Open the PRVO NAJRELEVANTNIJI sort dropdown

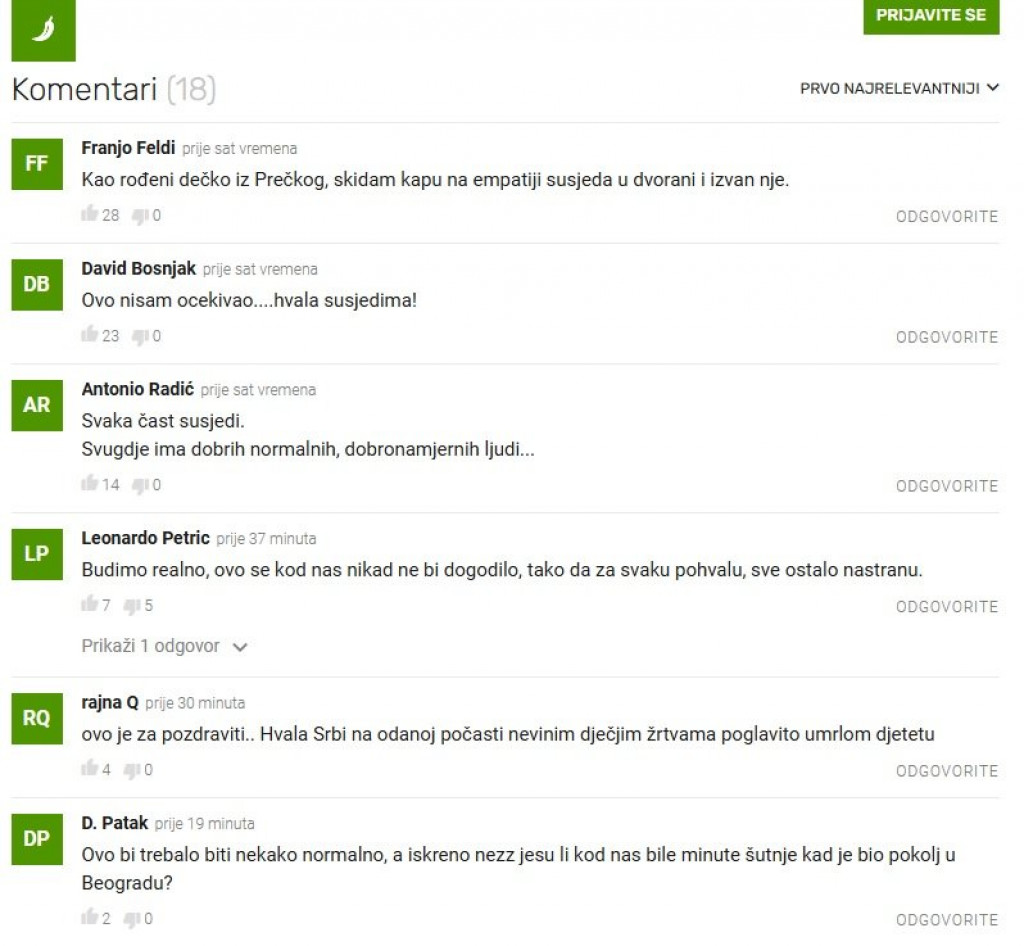pos(899,88)
